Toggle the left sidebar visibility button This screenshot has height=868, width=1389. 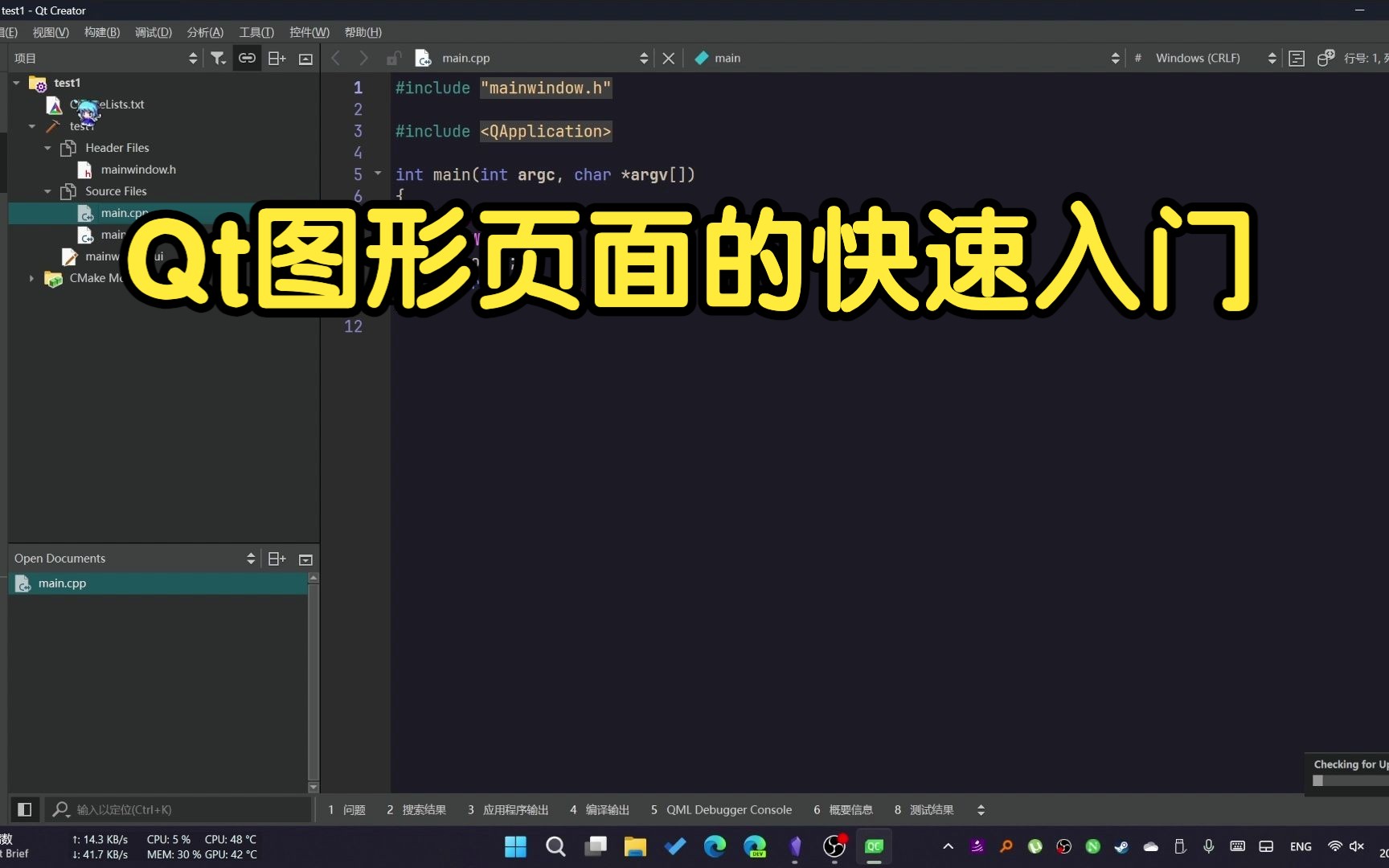tap(25, 809)
